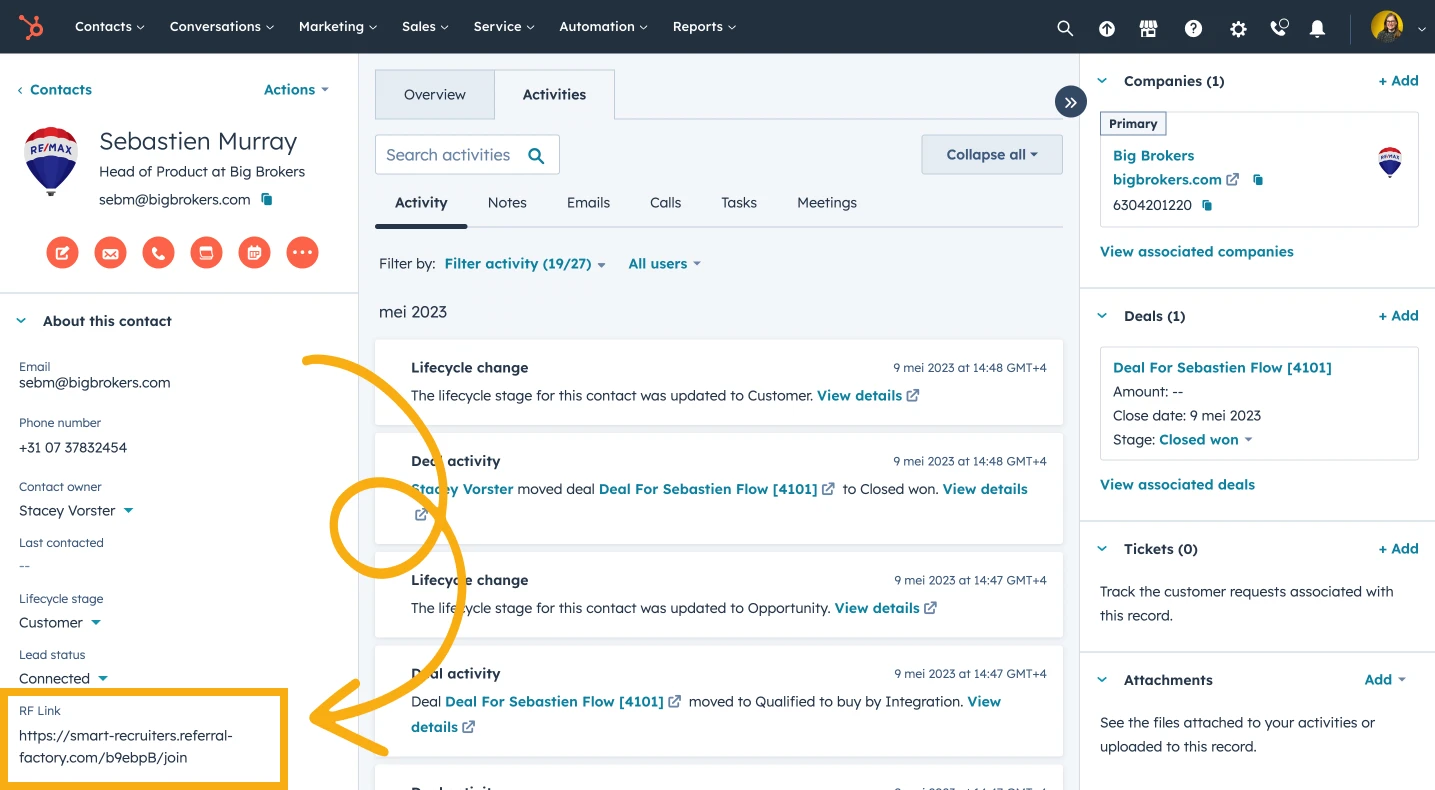This screenshot has height=790, width=1435.
Task: Create a note with the orange note icon
Action: click(62, 253)
